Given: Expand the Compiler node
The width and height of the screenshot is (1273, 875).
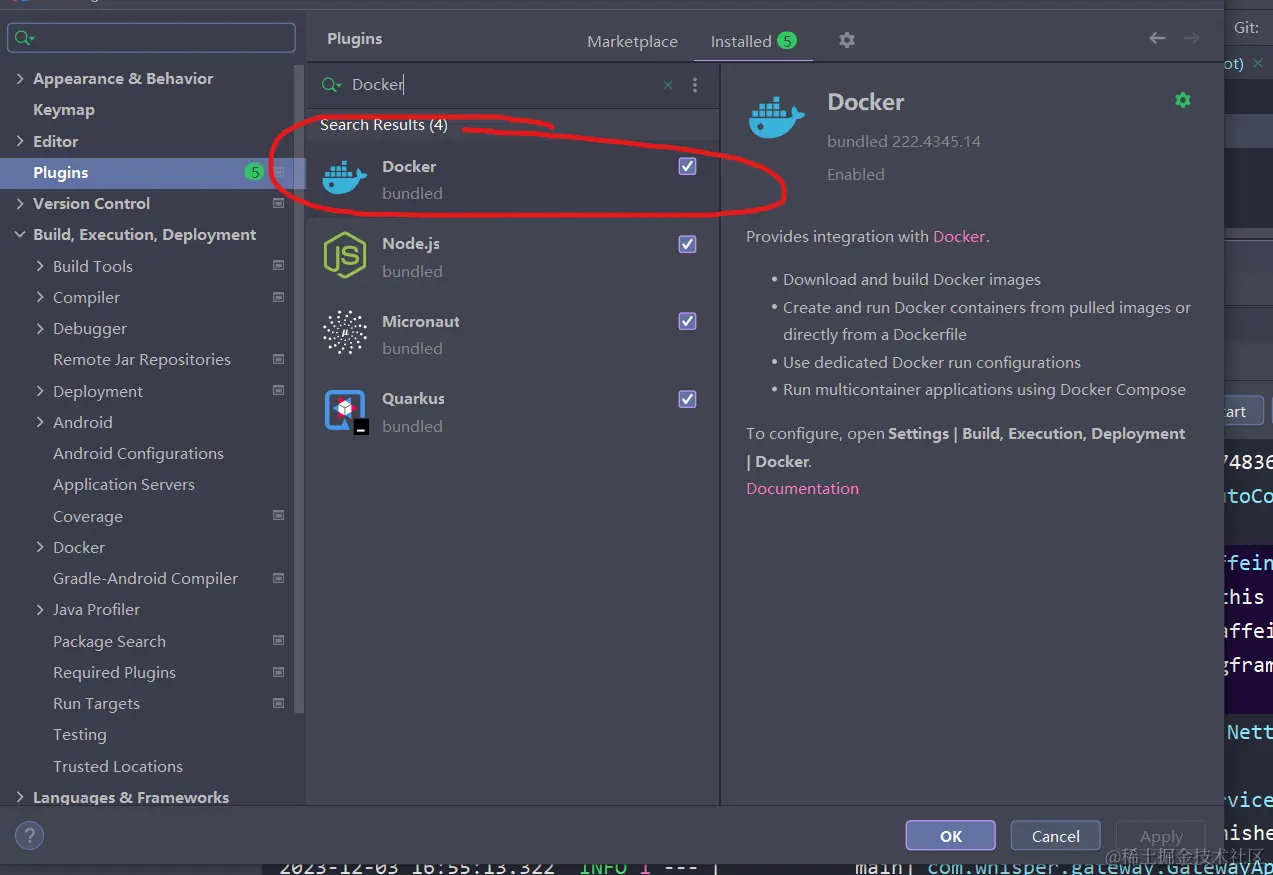Looking at the screenshot, I should pyautogui.click(x=40, y=297).
